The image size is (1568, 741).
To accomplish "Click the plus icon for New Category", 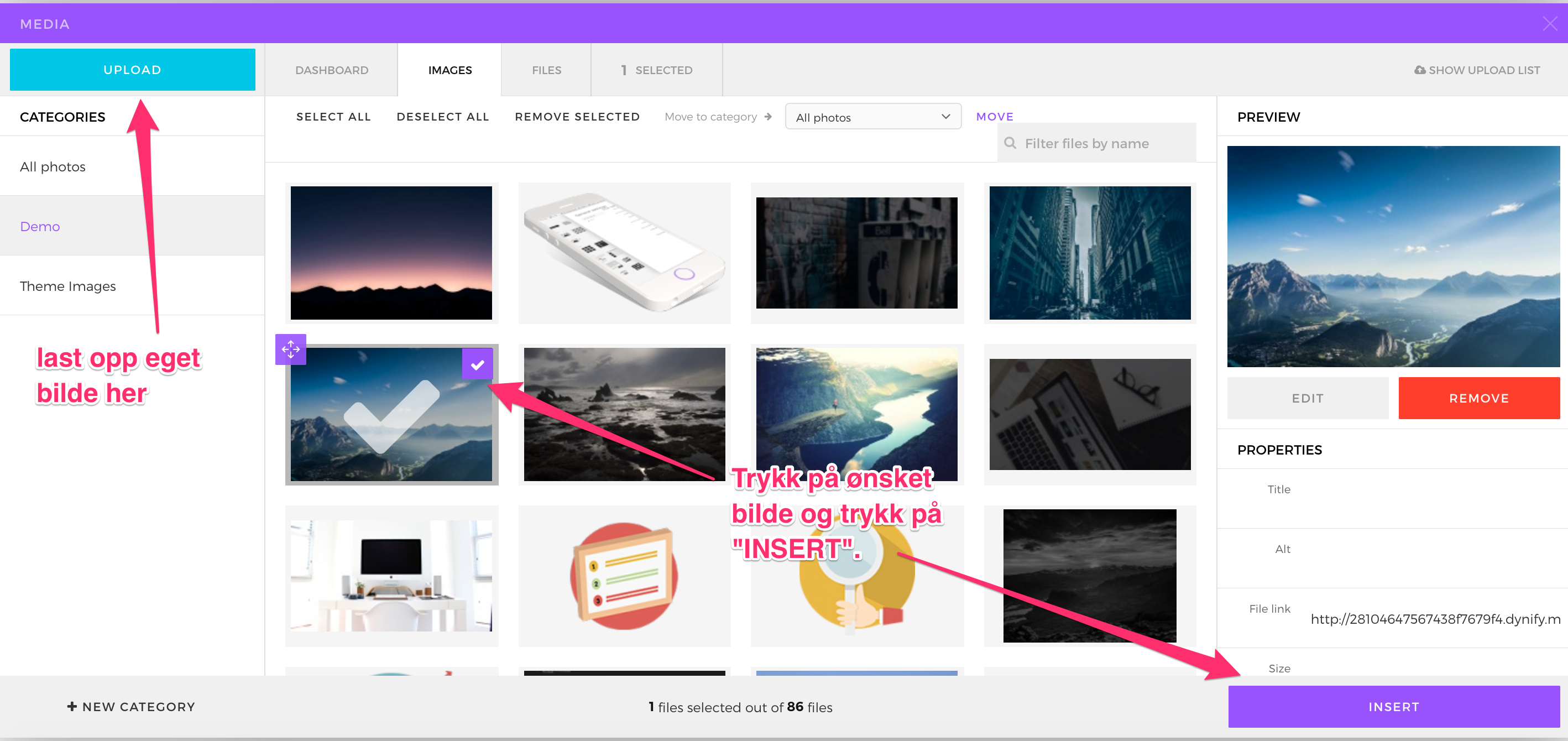I will tap(72, 706).
